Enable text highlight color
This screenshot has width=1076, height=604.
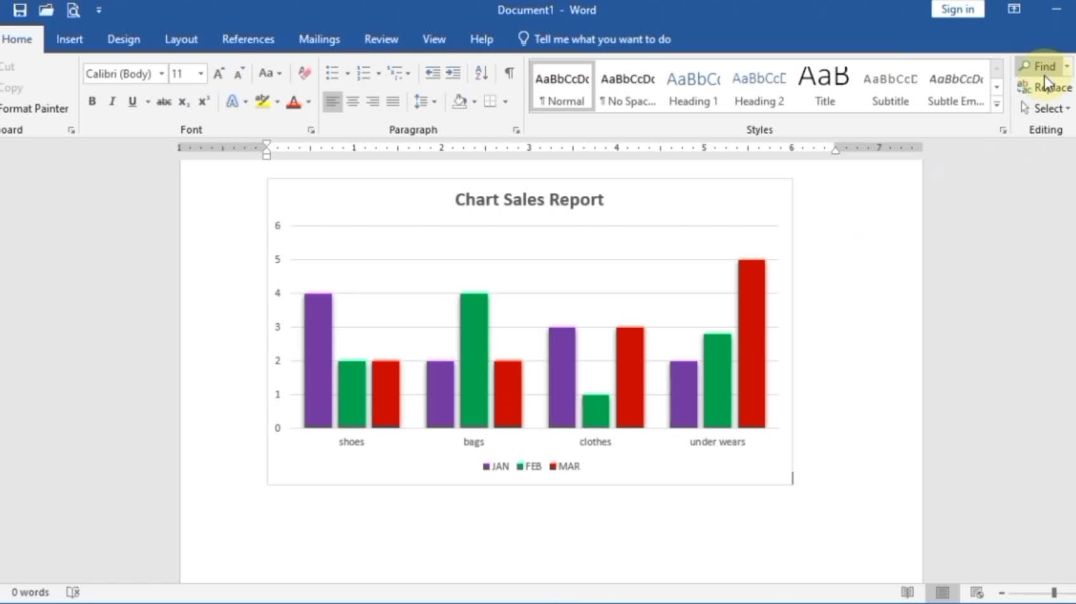coord(264,101)
